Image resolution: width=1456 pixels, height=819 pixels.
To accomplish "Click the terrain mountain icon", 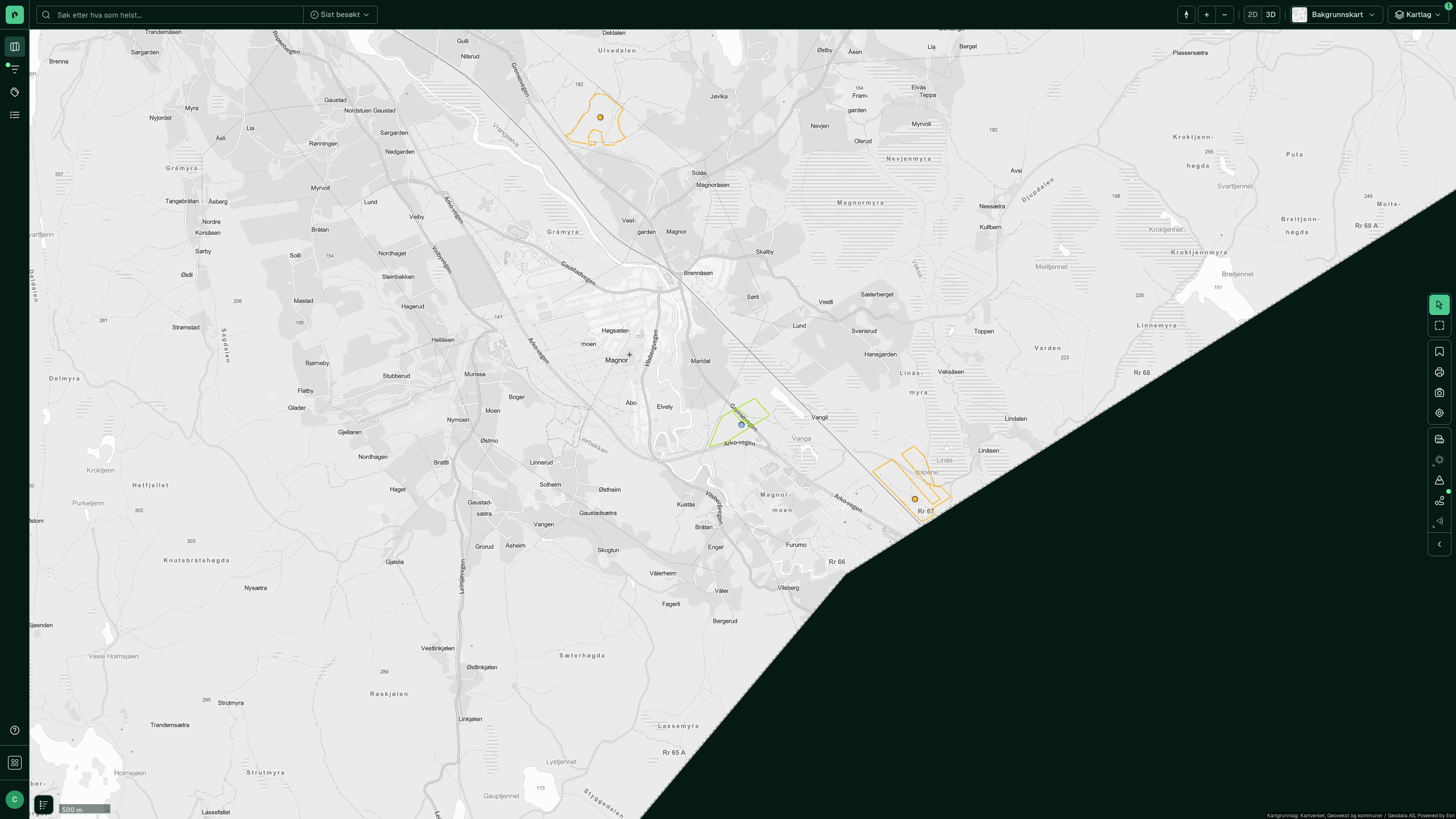I will (1439, 481).
